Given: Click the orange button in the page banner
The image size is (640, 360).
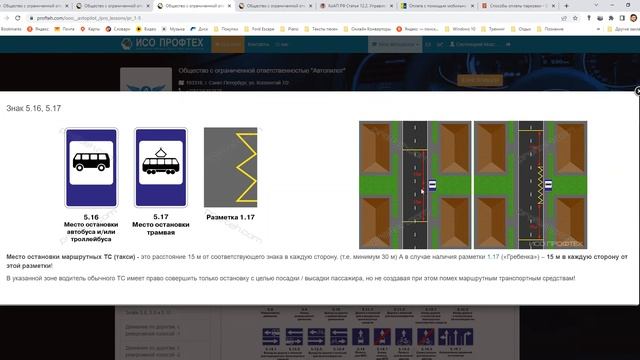Looking at the screenshot, I should point(480,80).
